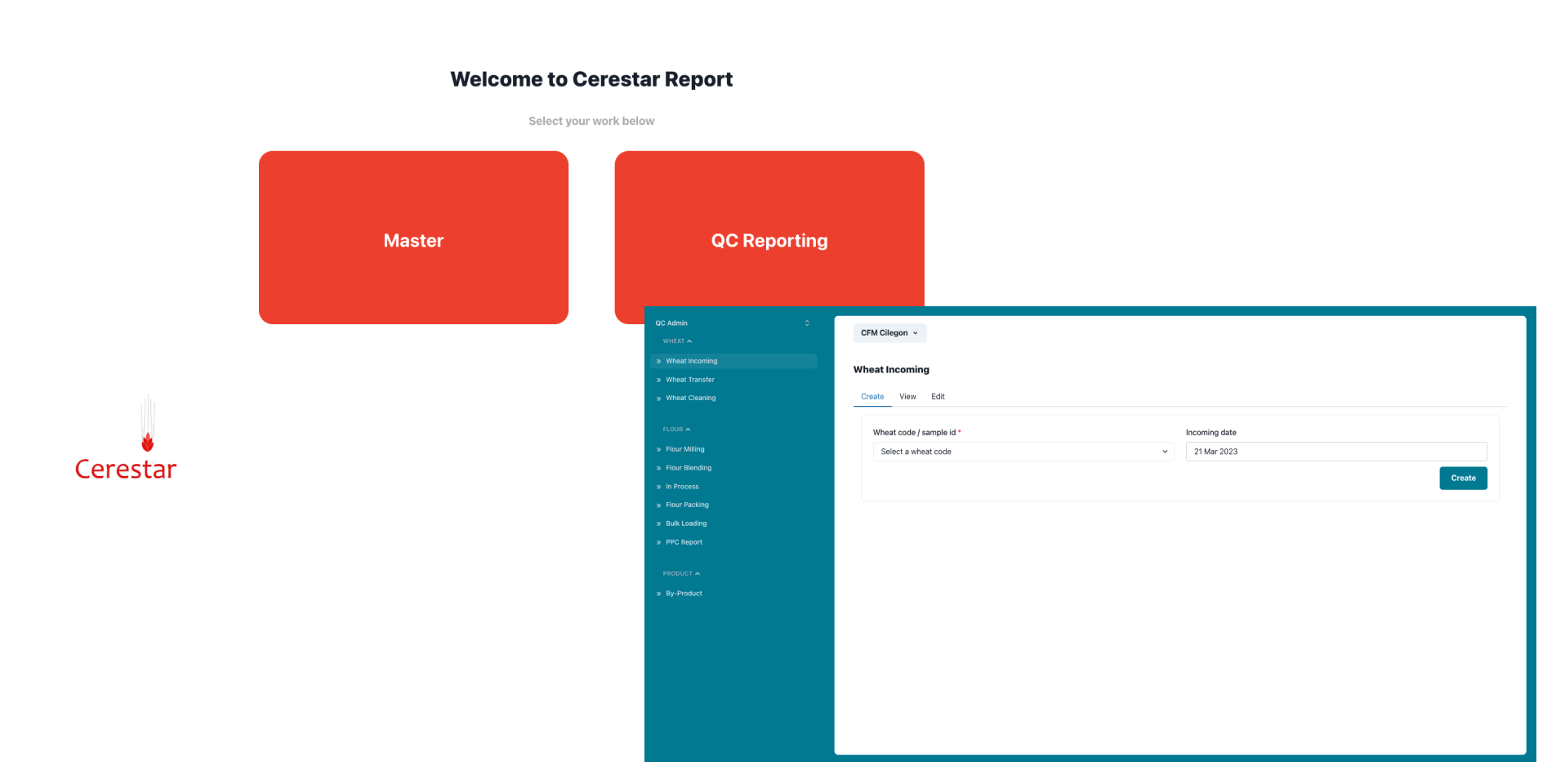1556x784 pixels.
Task: Switch to the View tab
Action: point(907,397)
